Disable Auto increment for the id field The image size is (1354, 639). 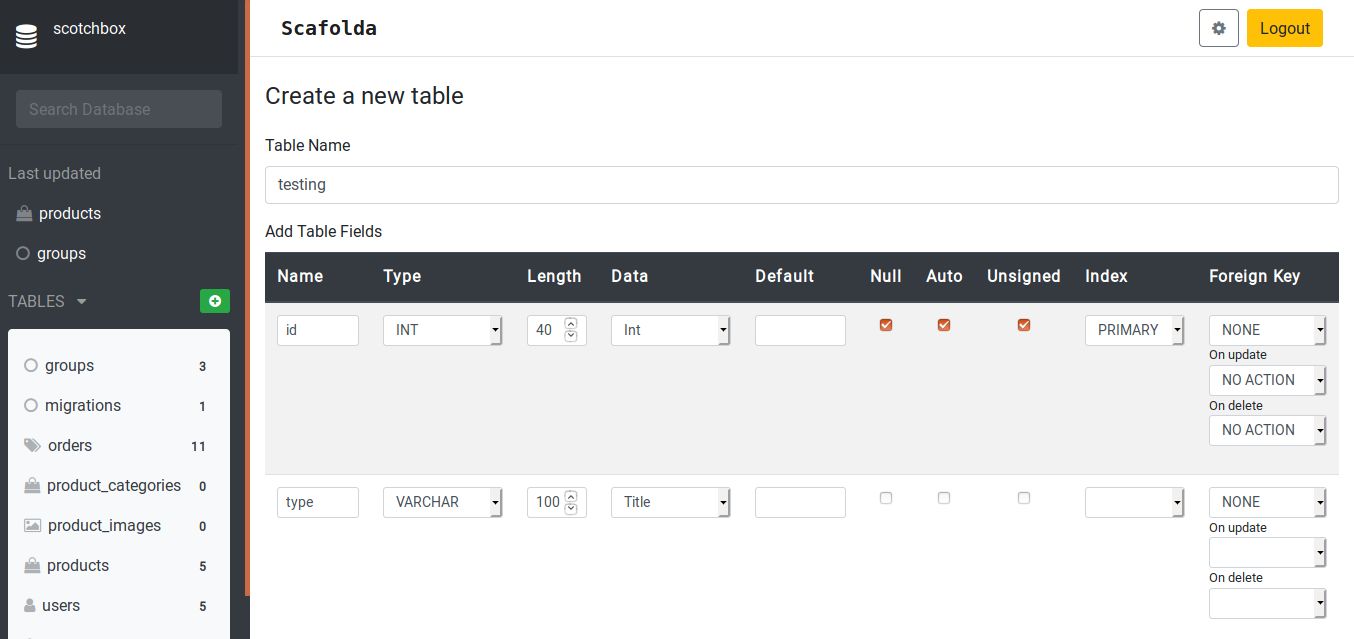943,325
